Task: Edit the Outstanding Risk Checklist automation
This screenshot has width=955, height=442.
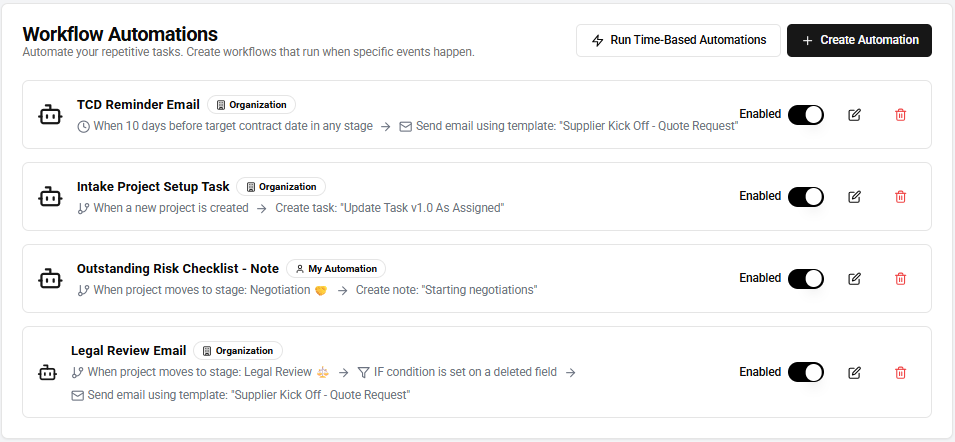Action: (854, 279)
